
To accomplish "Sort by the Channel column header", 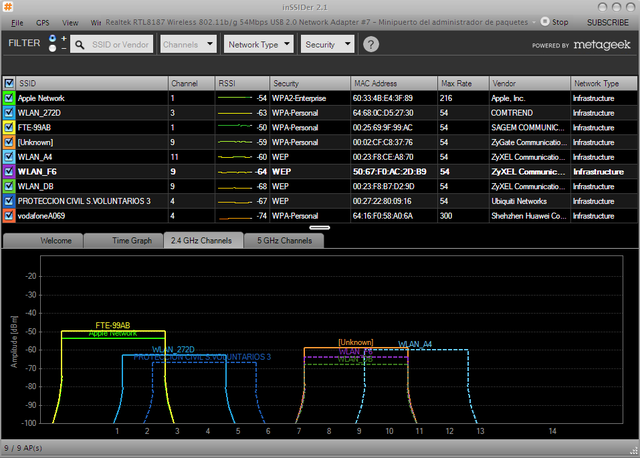I will click(x=191, y=83).
